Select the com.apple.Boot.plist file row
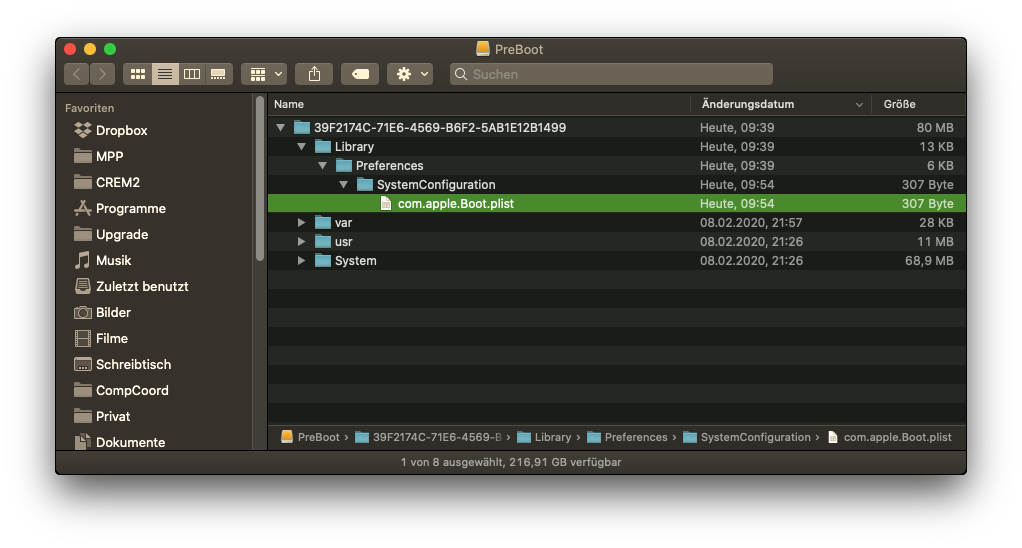The width and height of the screenshot is (1022, 548). click(617, 203)
